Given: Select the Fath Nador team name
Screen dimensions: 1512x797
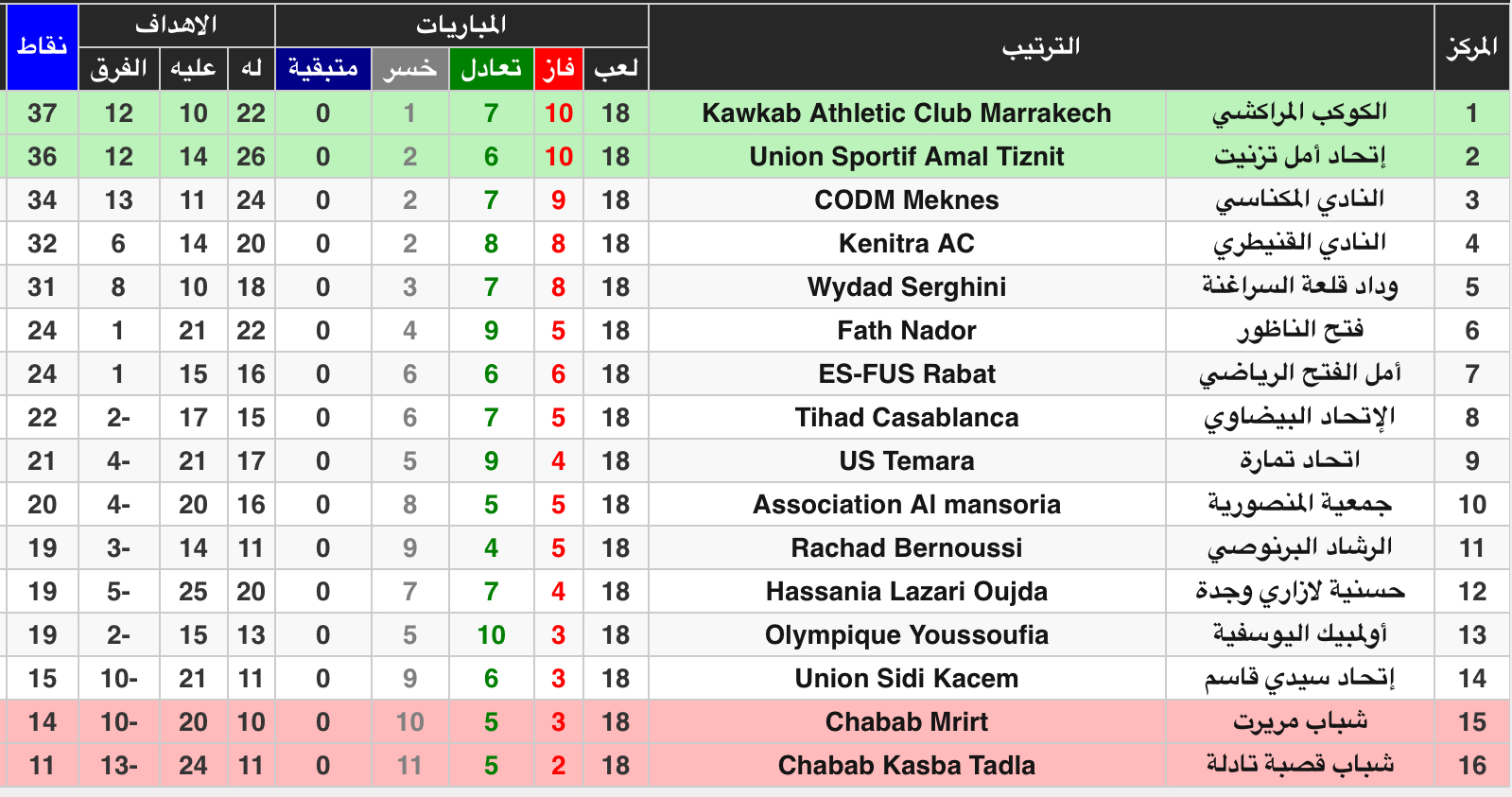Looking at the screenshot, I should (x=906, y=331).
